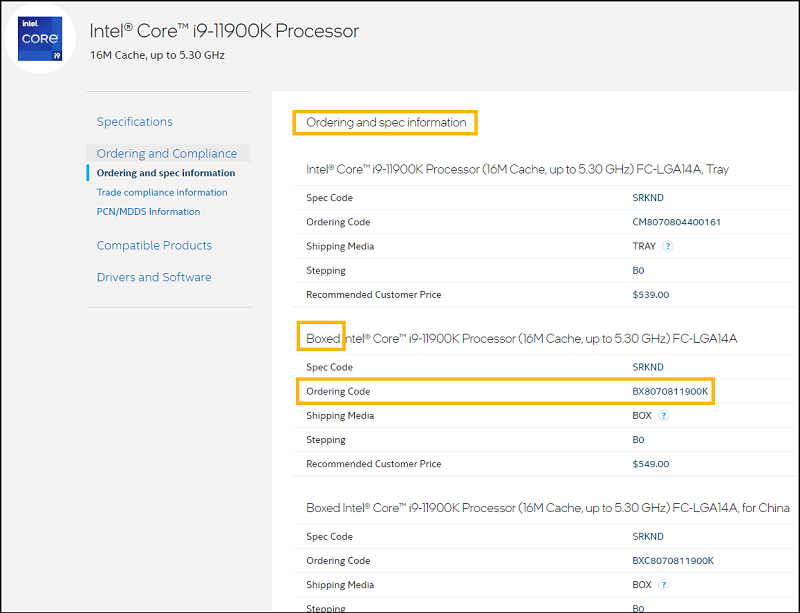Open Drivers and Software section
Image resolution: width=800 pixels, height=613 pixels.
pyautogui.click(x=154, y=278)
